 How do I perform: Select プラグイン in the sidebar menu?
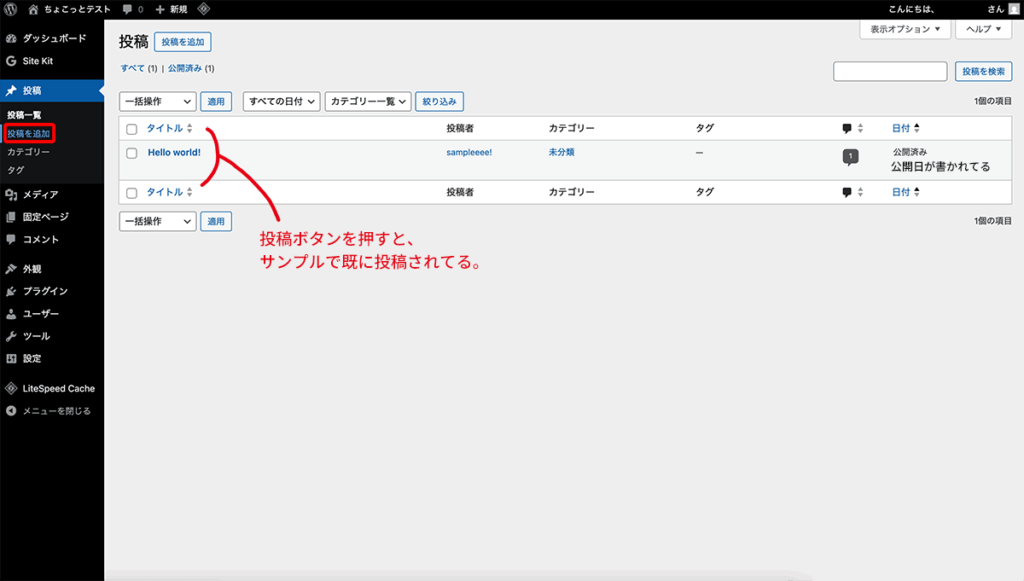[x=45, y=292]
